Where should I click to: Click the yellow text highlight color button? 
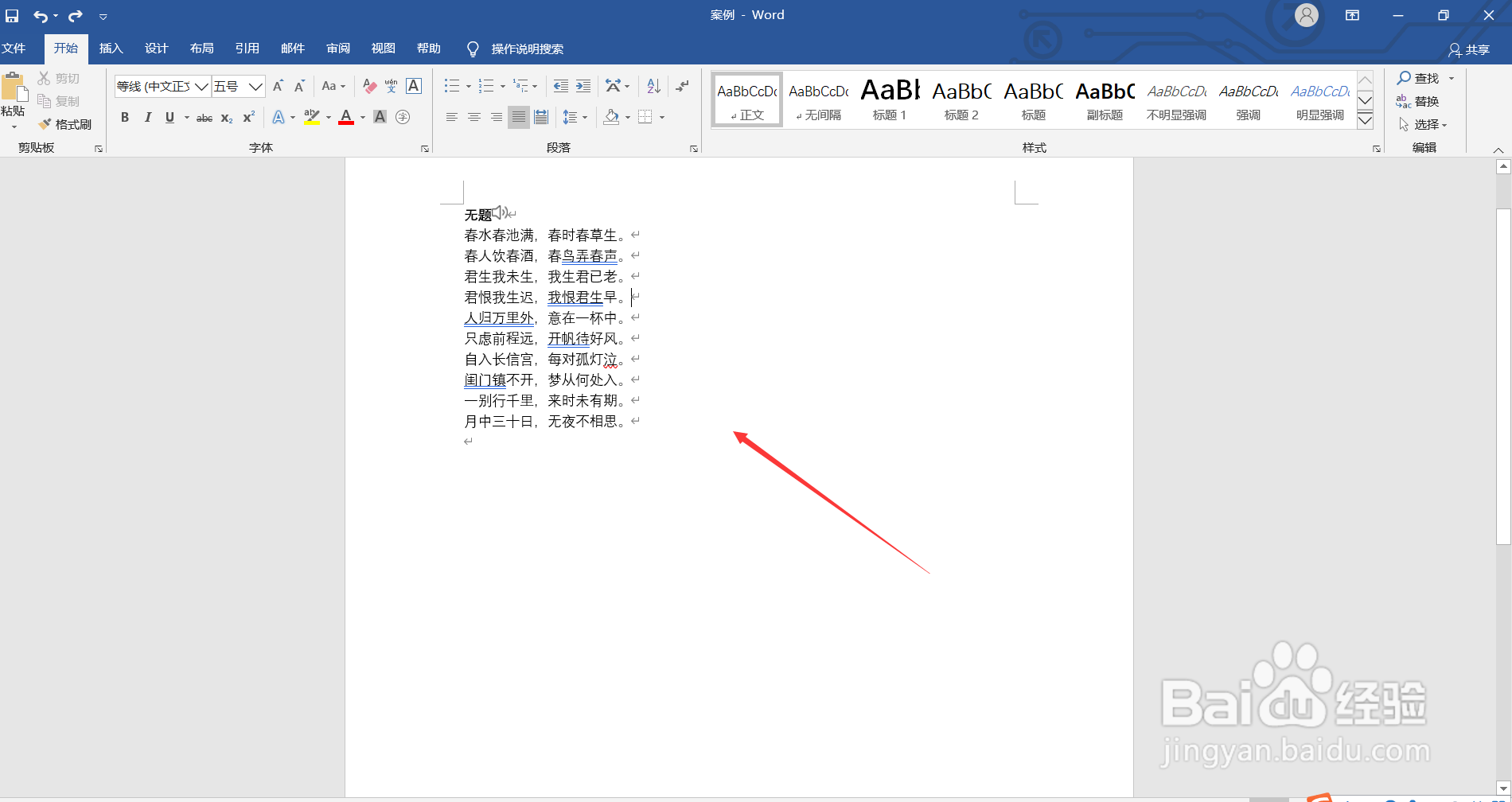(312, 117)
